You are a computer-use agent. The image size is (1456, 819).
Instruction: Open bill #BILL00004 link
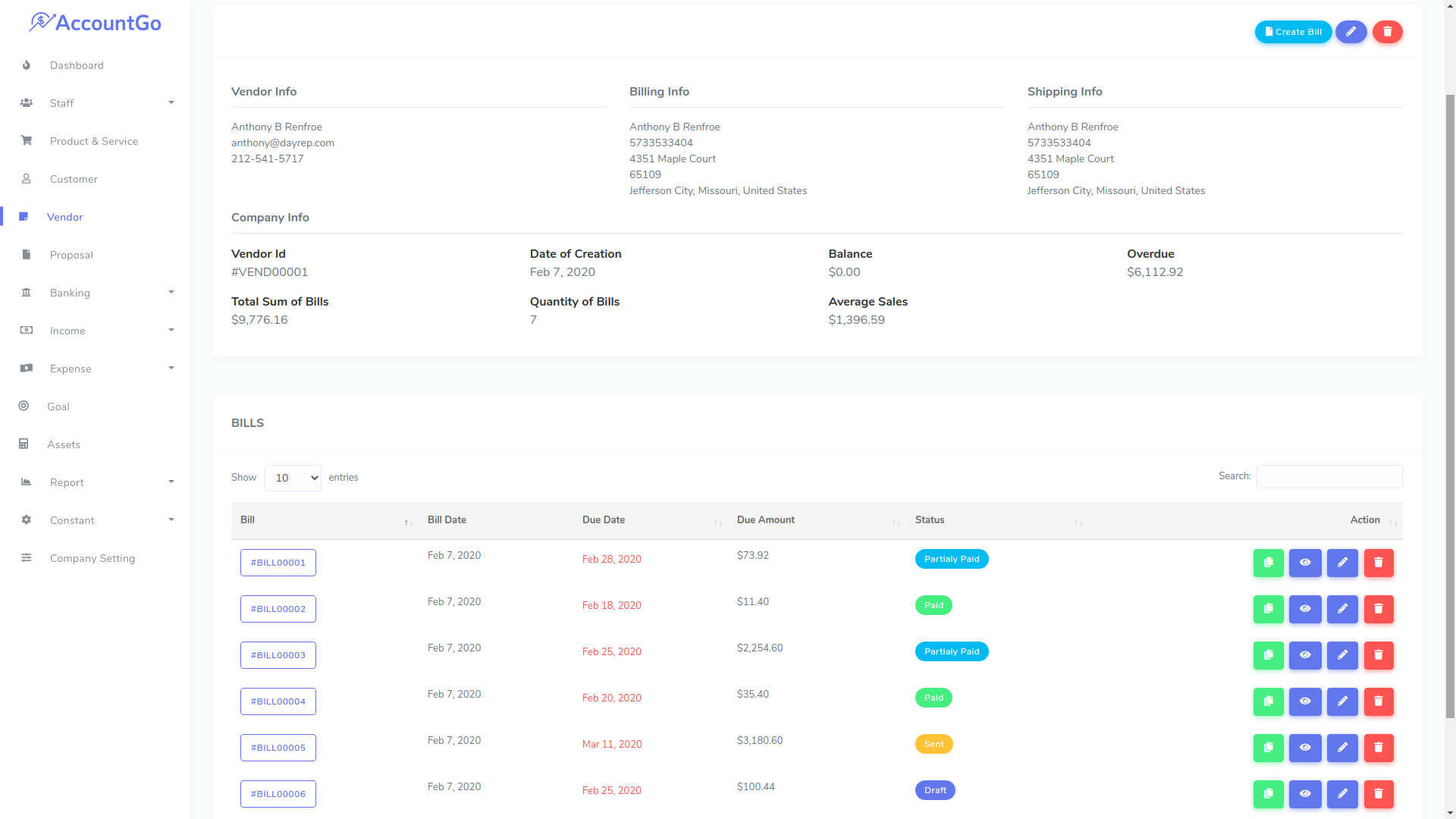[278, 701]
